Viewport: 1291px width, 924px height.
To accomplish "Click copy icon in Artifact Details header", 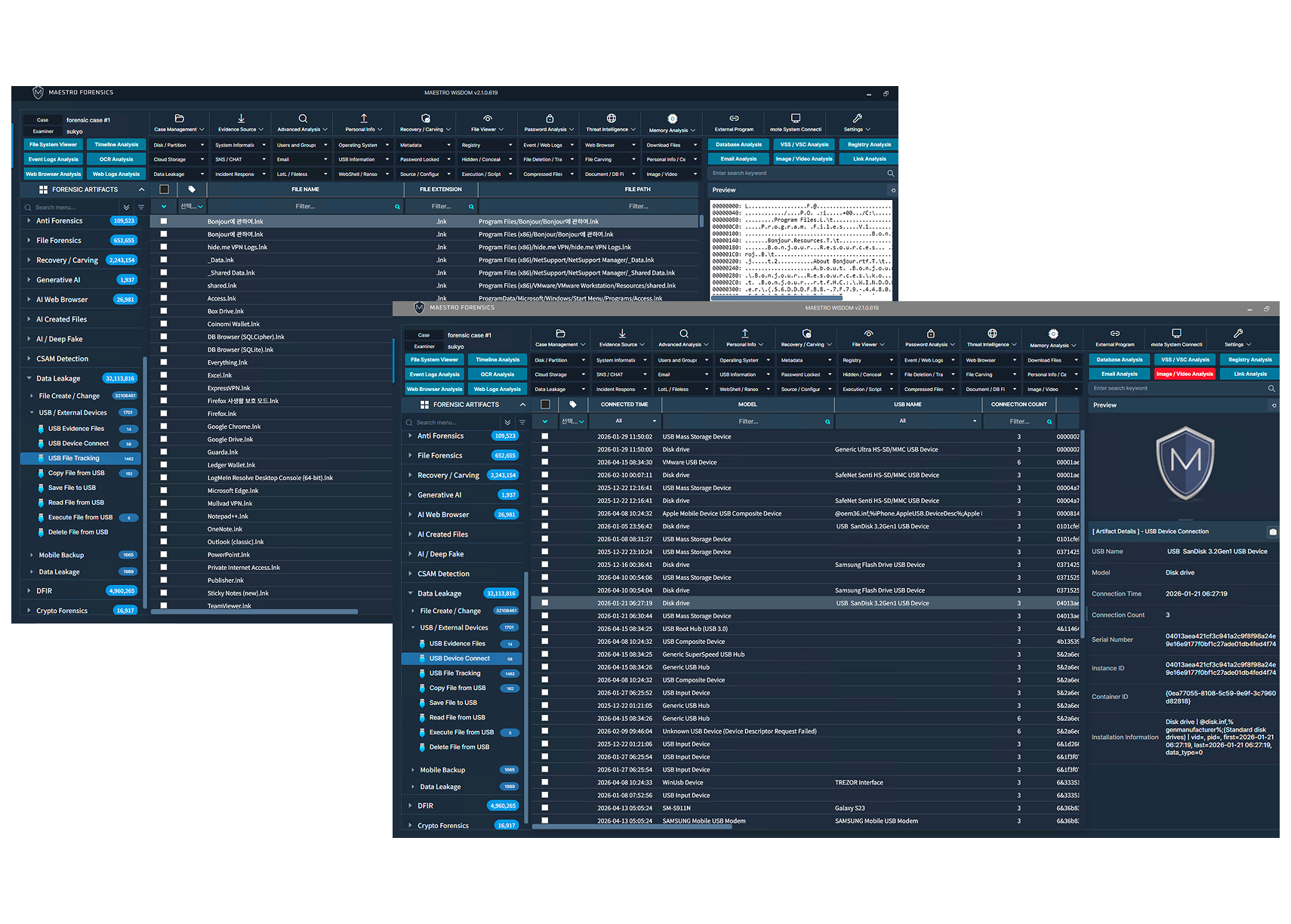I will coord(1273,531).
